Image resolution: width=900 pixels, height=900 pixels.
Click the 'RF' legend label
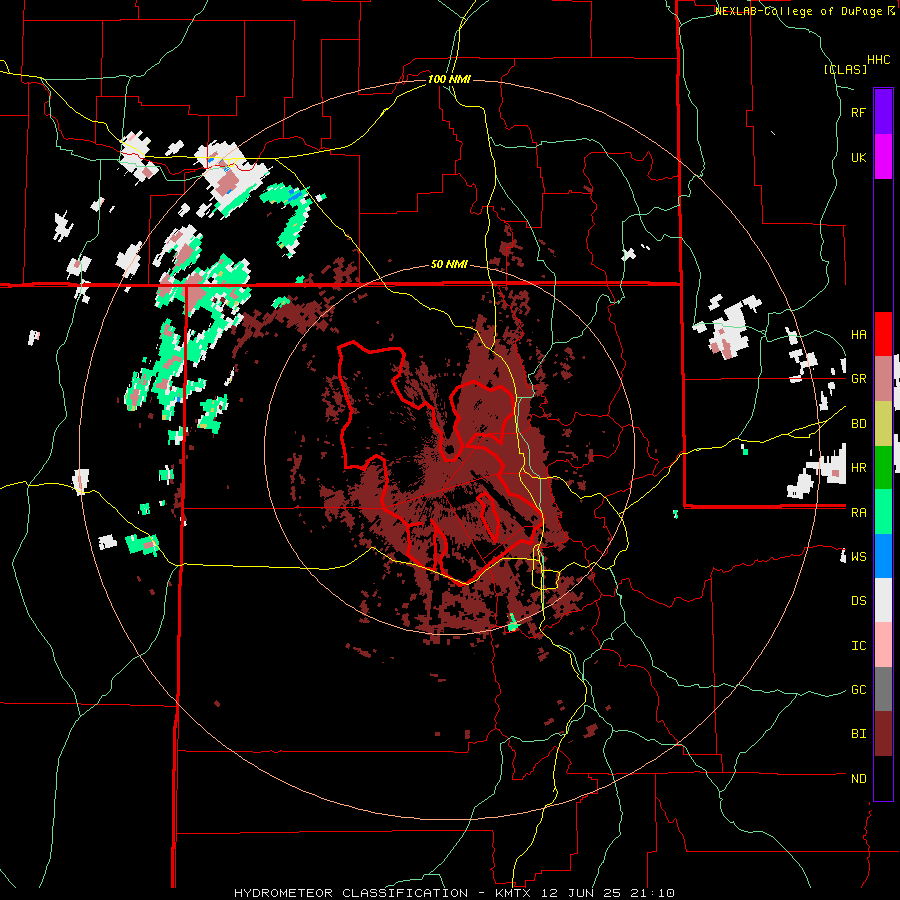tap(858, 112)
